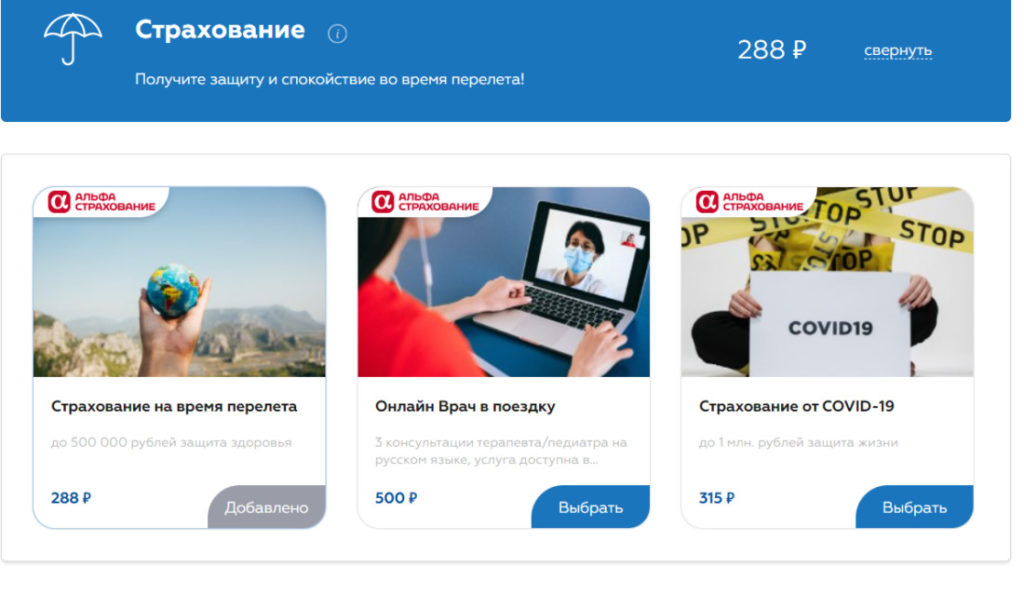Click the АльфаСтрахование logo on flight insurance card

point(102,201)
